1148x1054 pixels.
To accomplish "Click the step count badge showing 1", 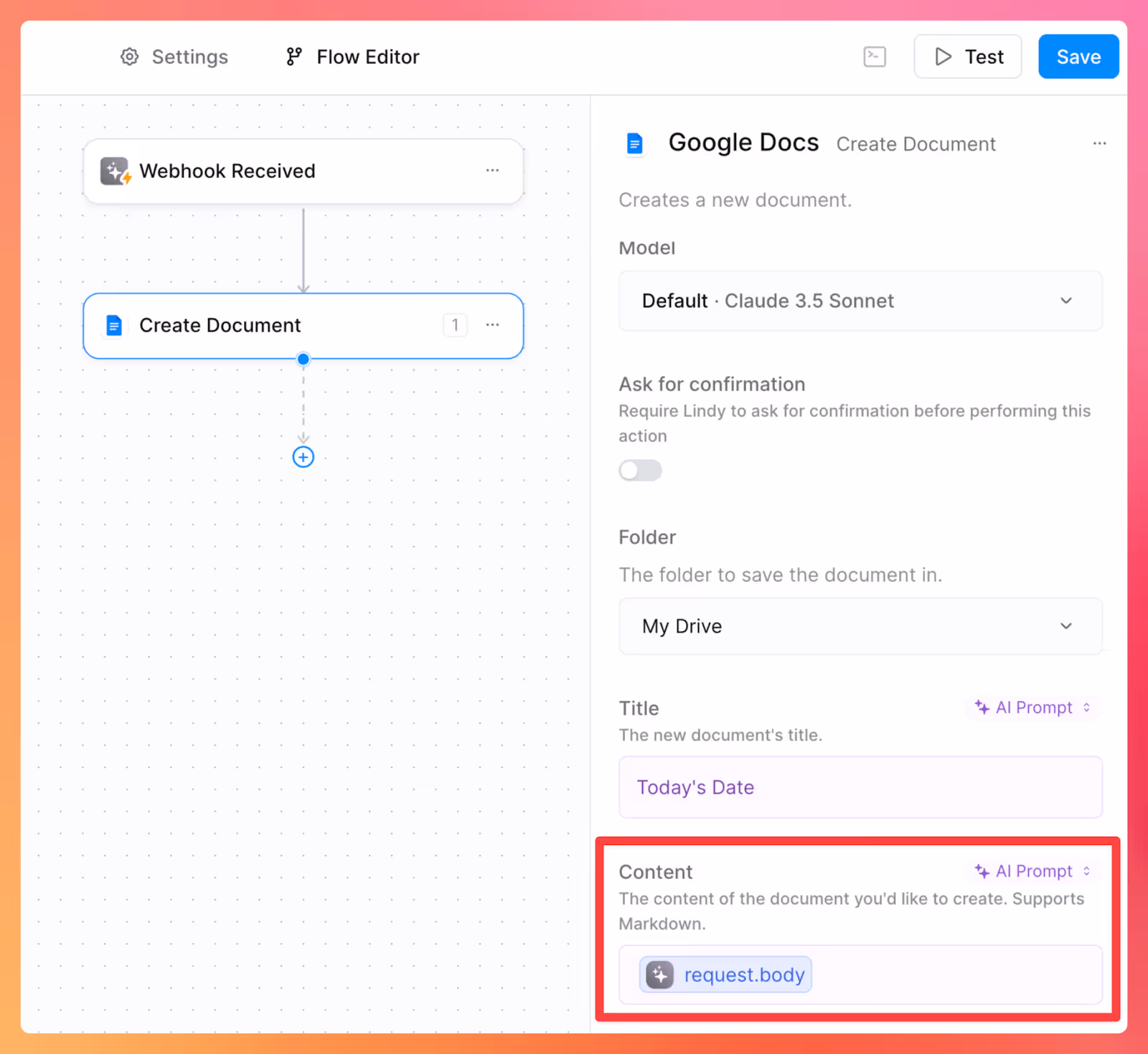I will click(455, 325).
